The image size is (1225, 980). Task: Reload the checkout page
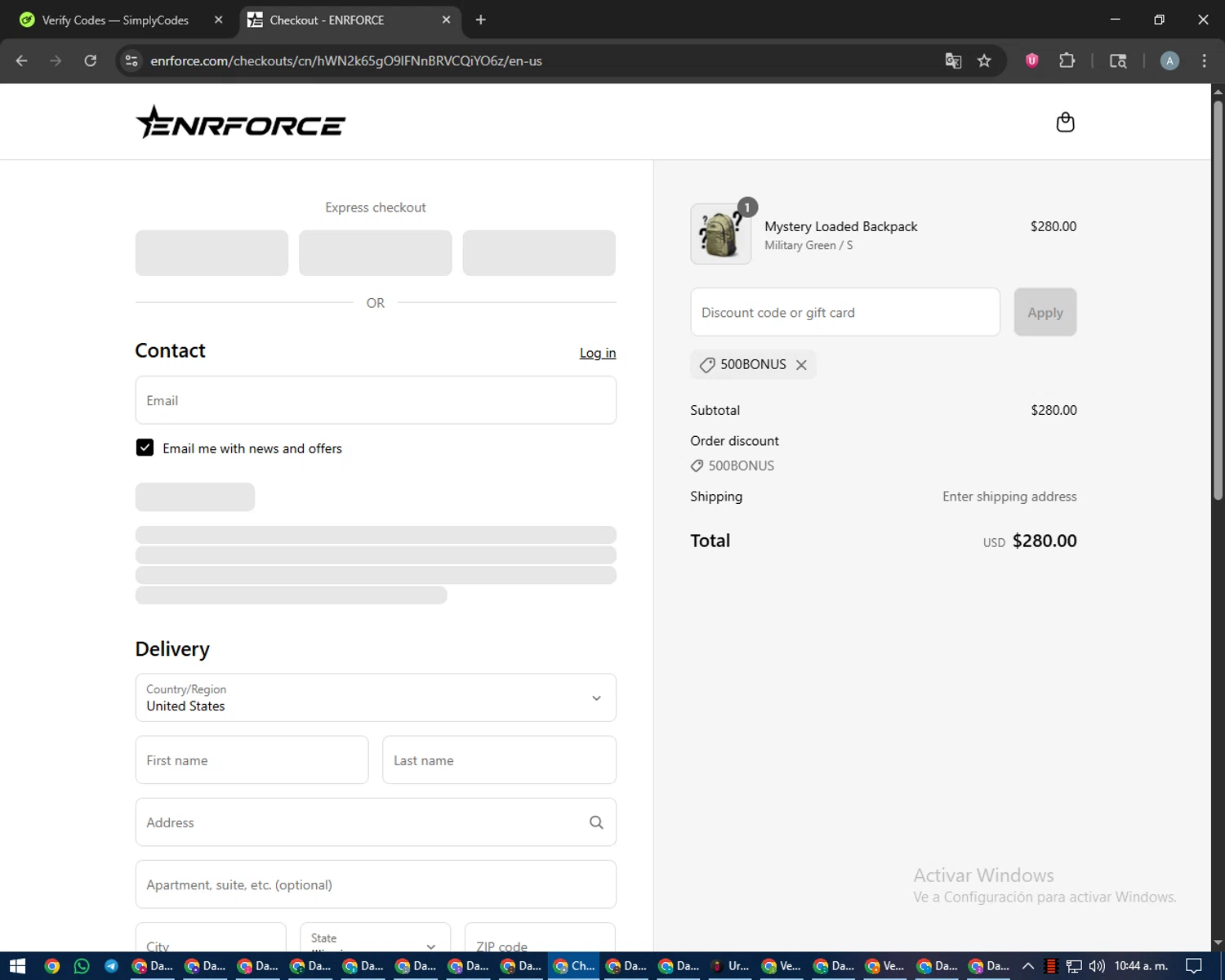point(91,60)
